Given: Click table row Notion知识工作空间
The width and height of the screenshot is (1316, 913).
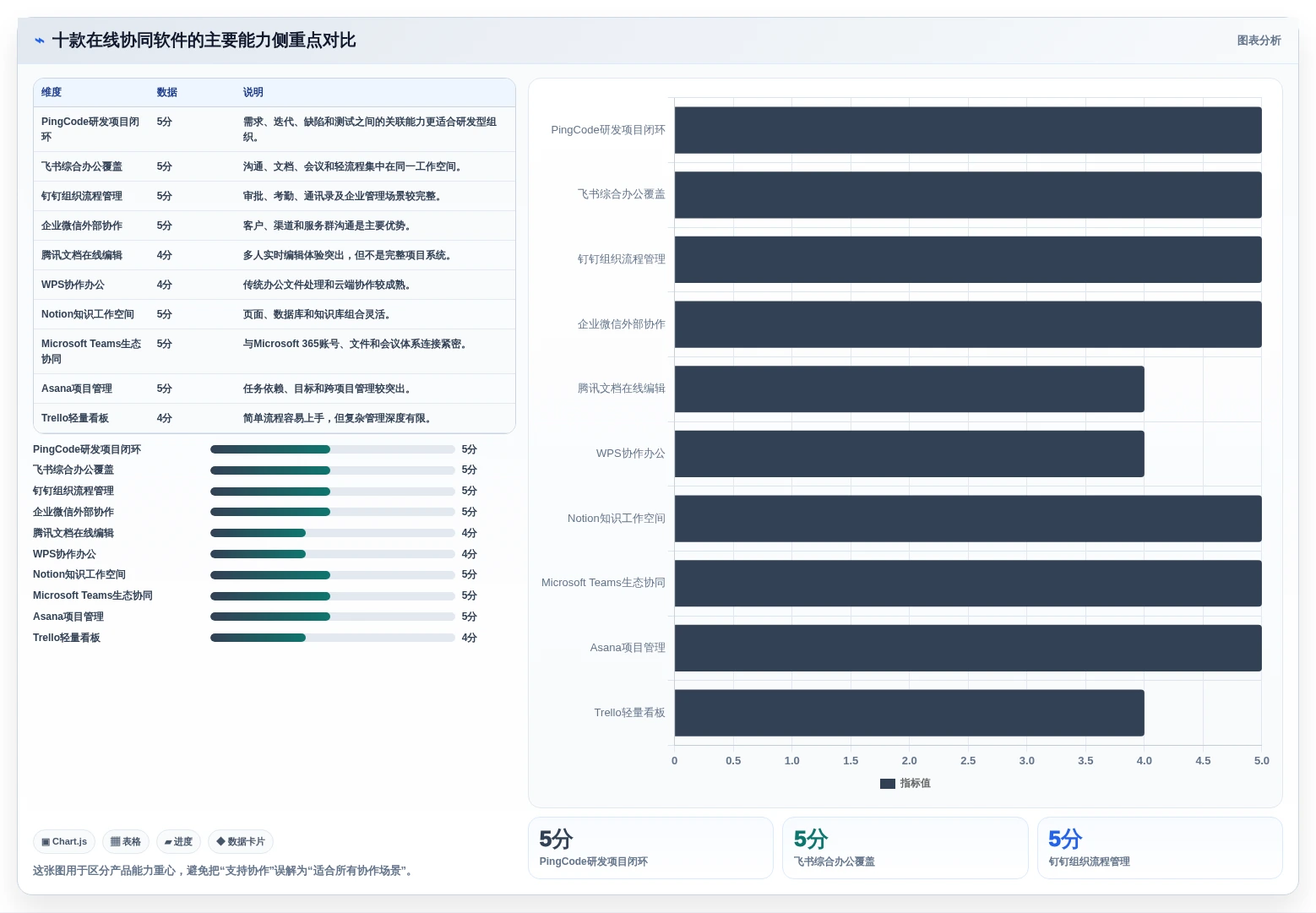Looking at the screenshot, I should (x=275, y=314).
